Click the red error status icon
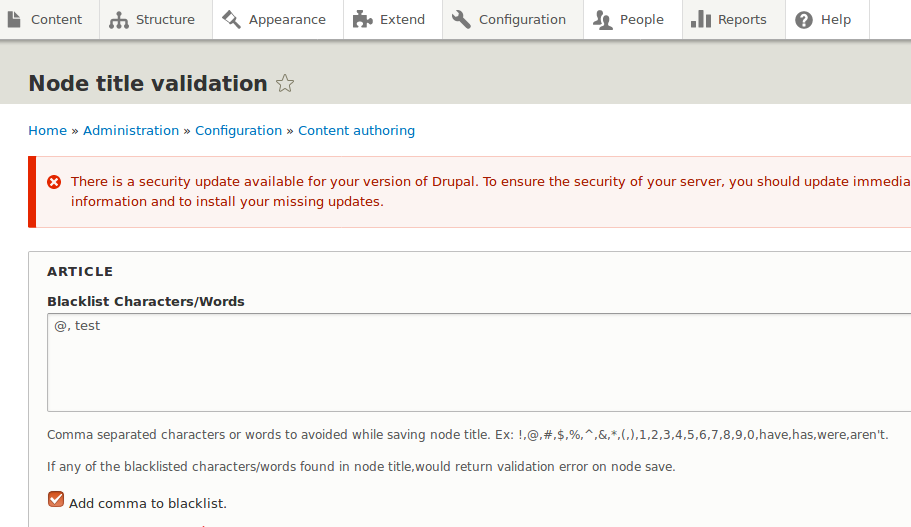 coord(54,182)
